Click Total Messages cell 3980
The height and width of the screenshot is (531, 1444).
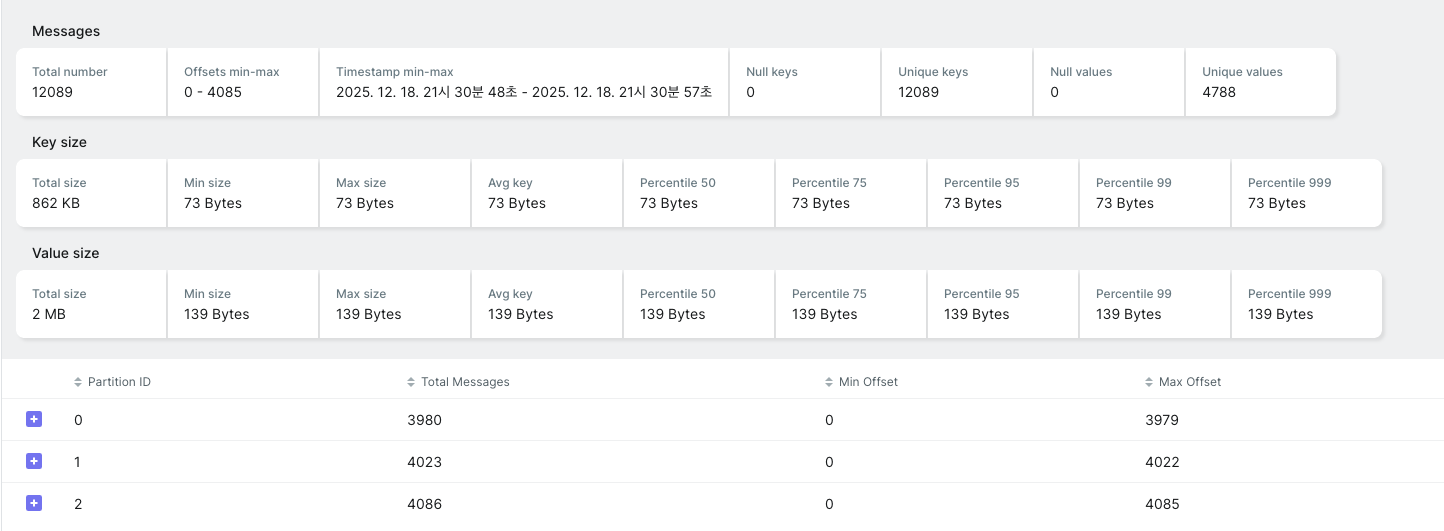coord(424,420)
